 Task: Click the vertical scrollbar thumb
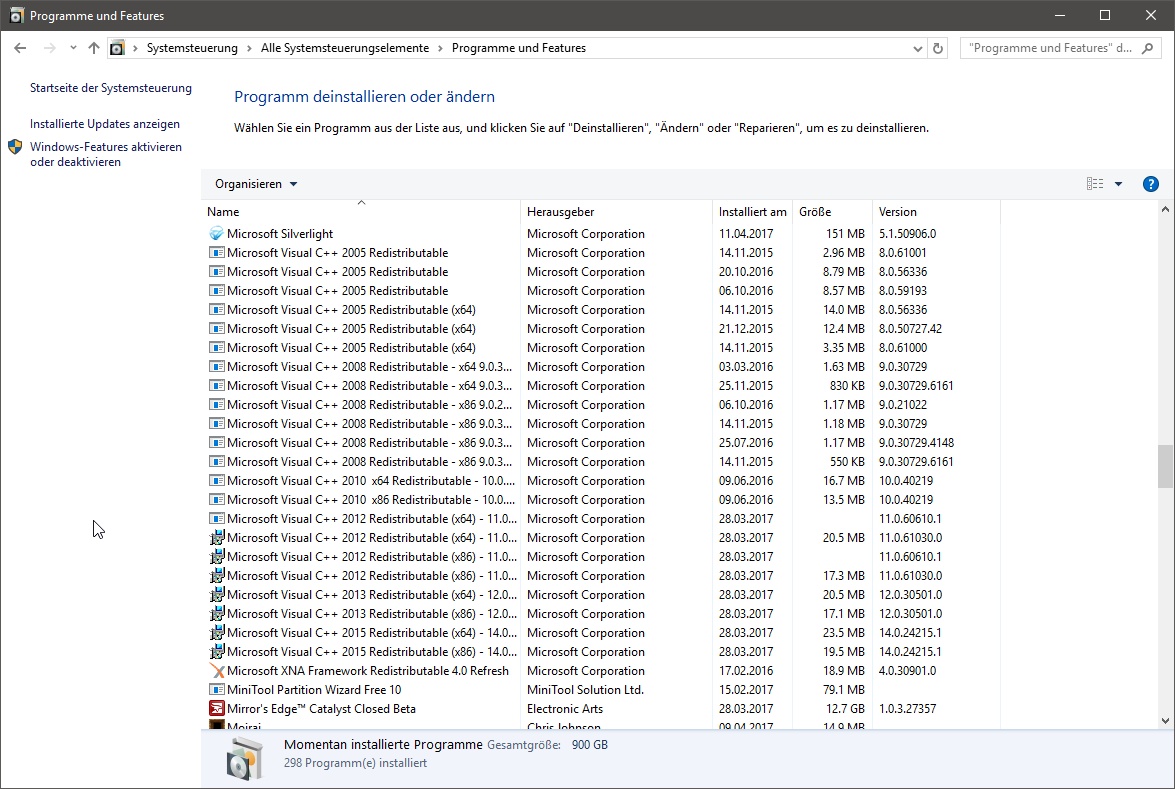point(1165,466)
